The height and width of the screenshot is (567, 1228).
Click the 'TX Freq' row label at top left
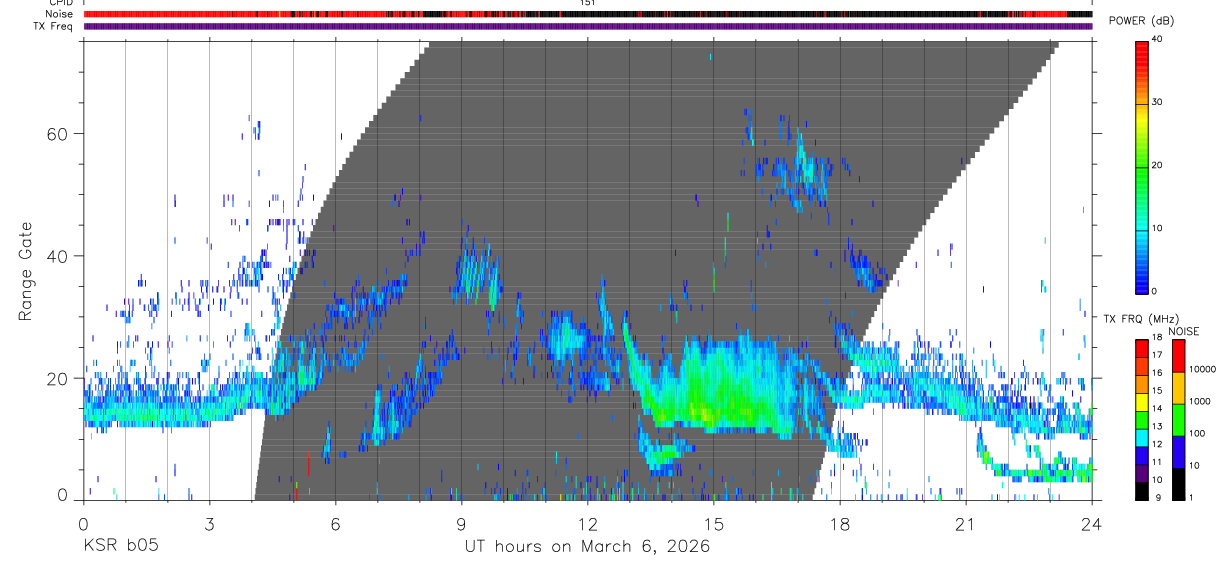click(x=54, y=26)
